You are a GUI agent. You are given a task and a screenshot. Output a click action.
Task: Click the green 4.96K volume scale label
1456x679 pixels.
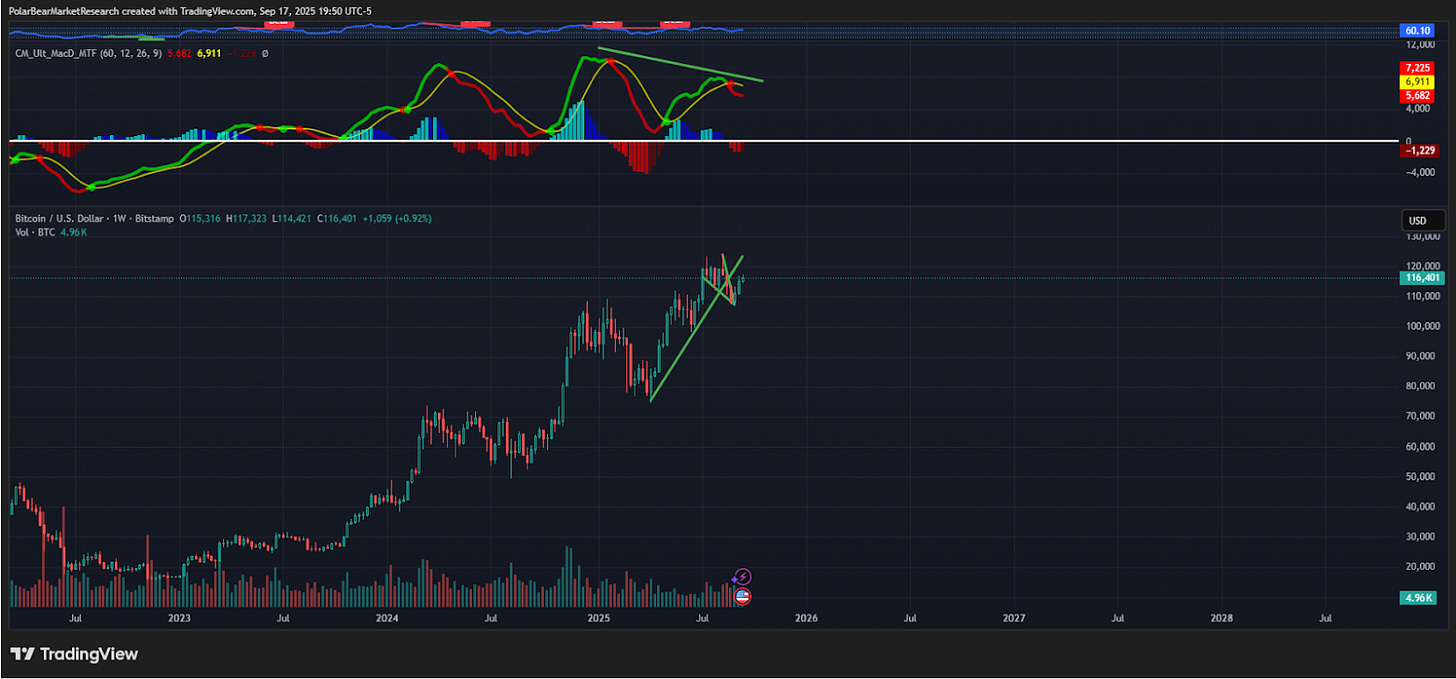click(1420, 598)
